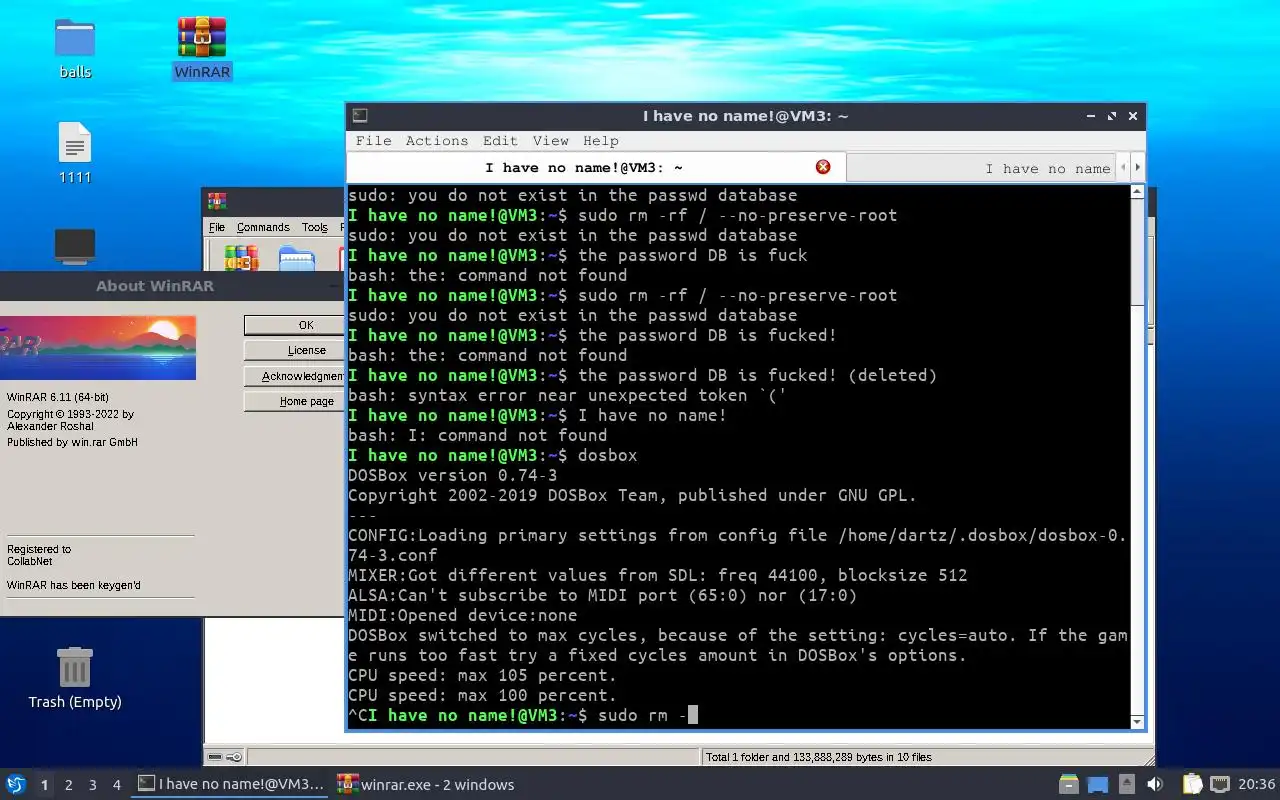Activate the terminal taskbar button
The height and width of the screenshot is (800, 1280).
click(231, 784)
